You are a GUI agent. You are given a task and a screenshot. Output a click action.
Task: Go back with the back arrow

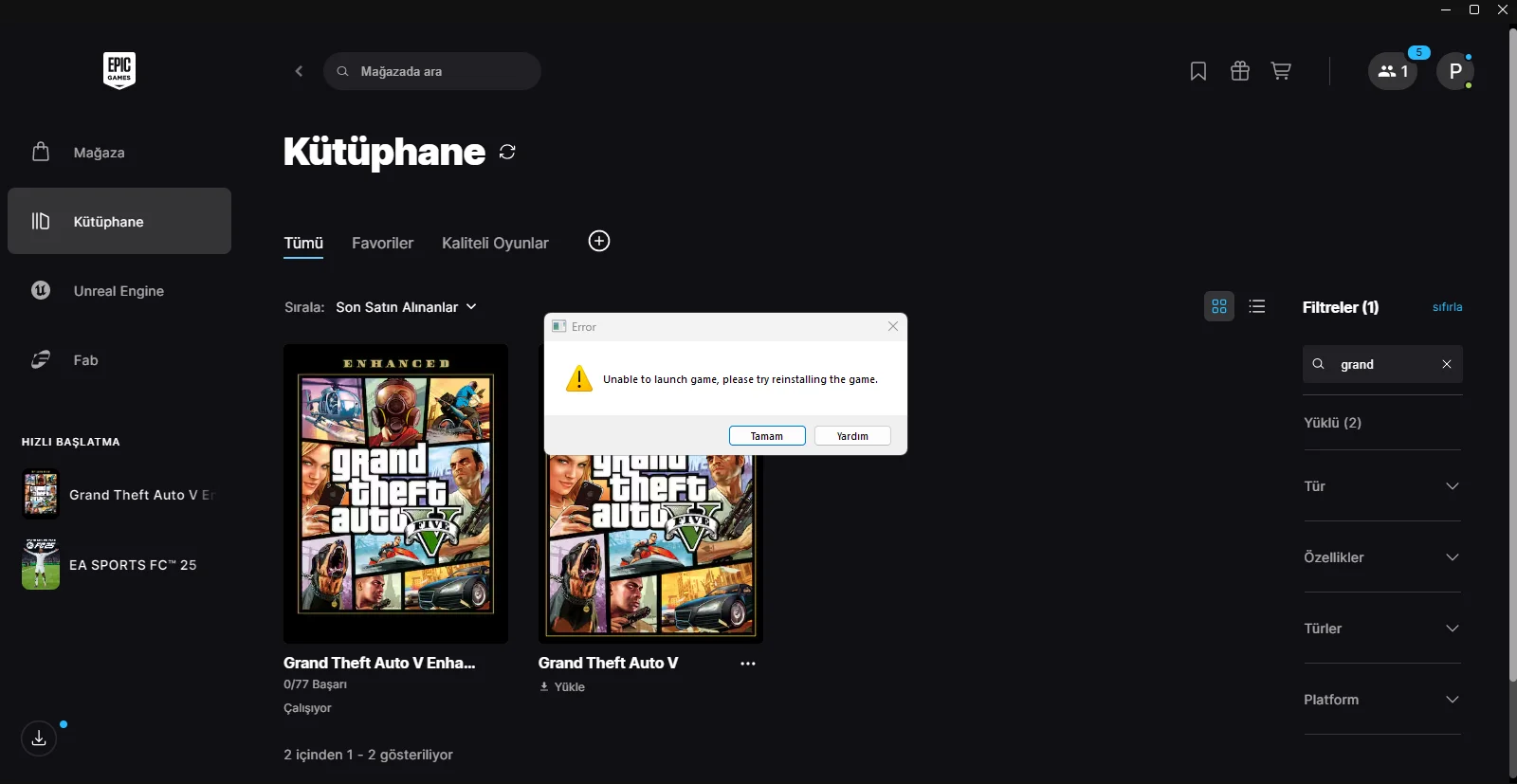[299, 71]
